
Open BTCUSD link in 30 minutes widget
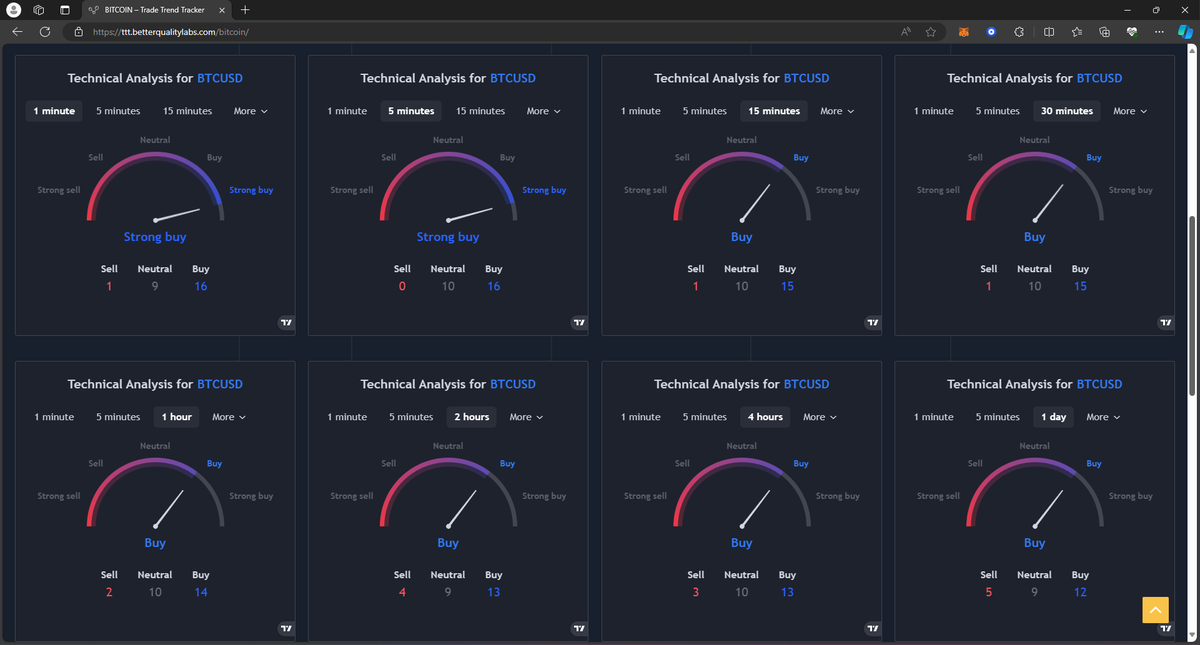point(1100,78)
